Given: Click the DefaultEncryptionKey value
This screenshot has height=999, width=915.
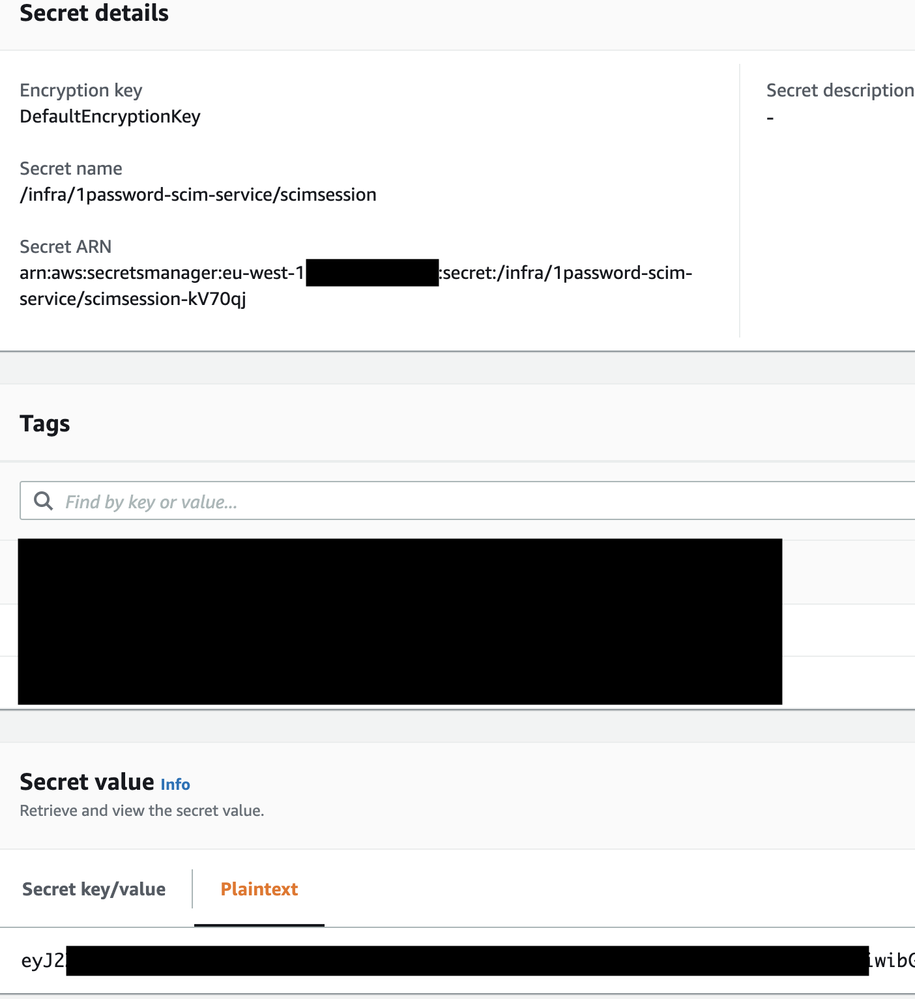Looking at the screenshot, I should pos(110,116).
